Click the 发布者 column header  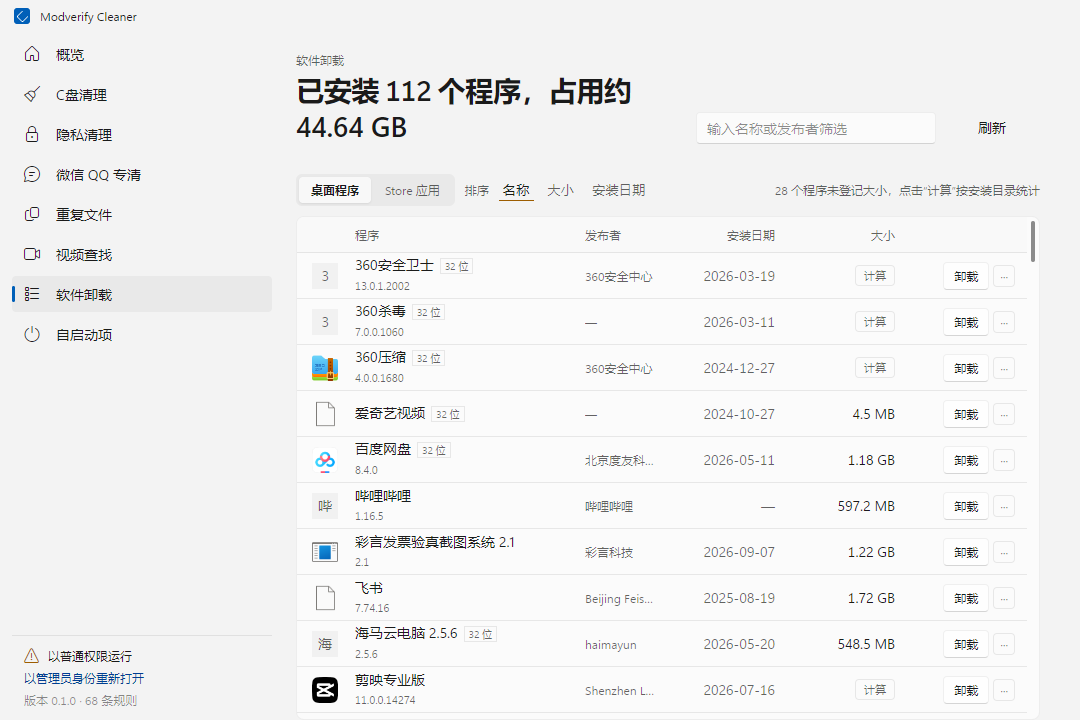click(603, 236)
